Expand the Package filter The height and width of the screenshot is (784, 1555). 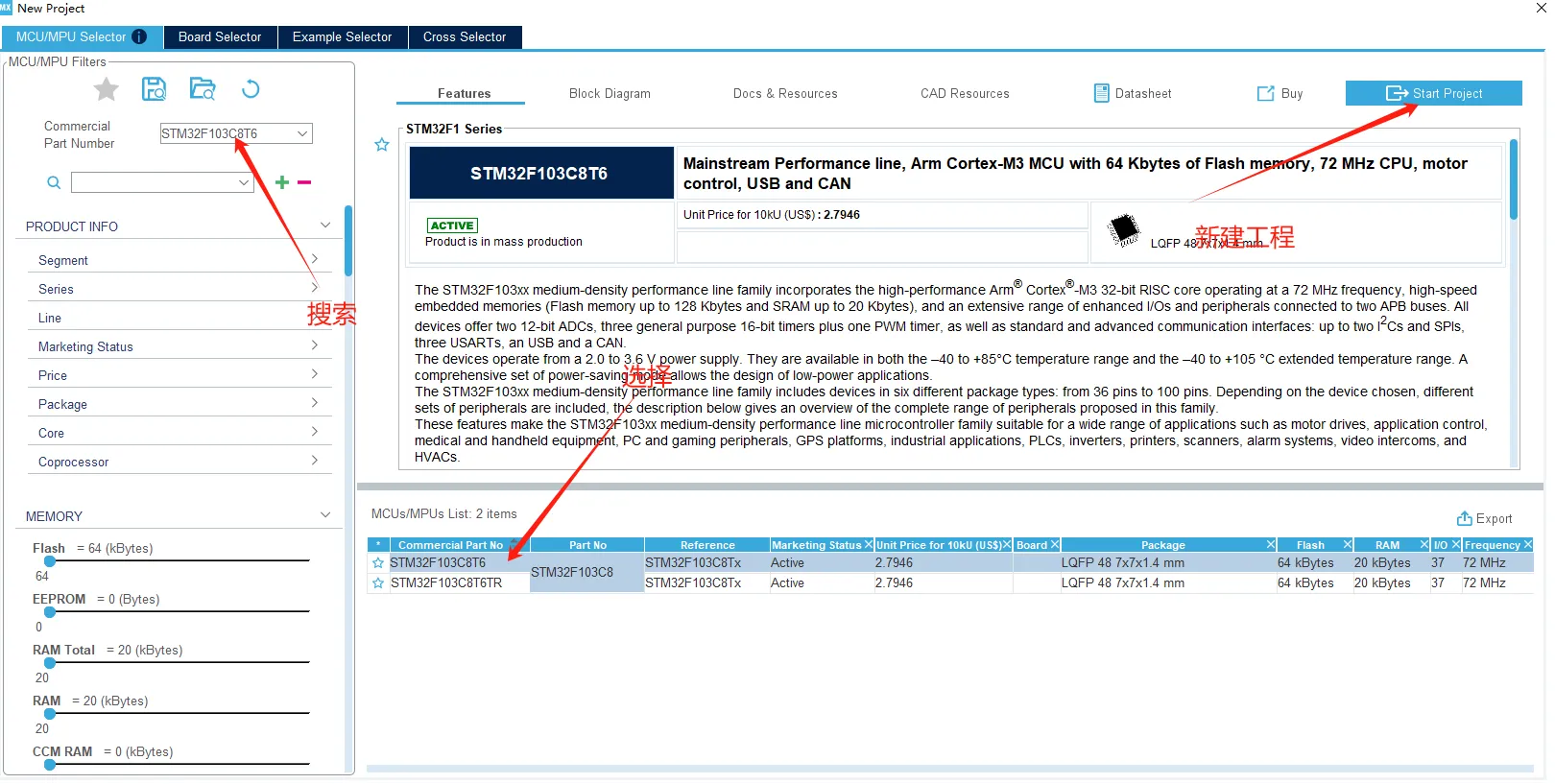314,404
